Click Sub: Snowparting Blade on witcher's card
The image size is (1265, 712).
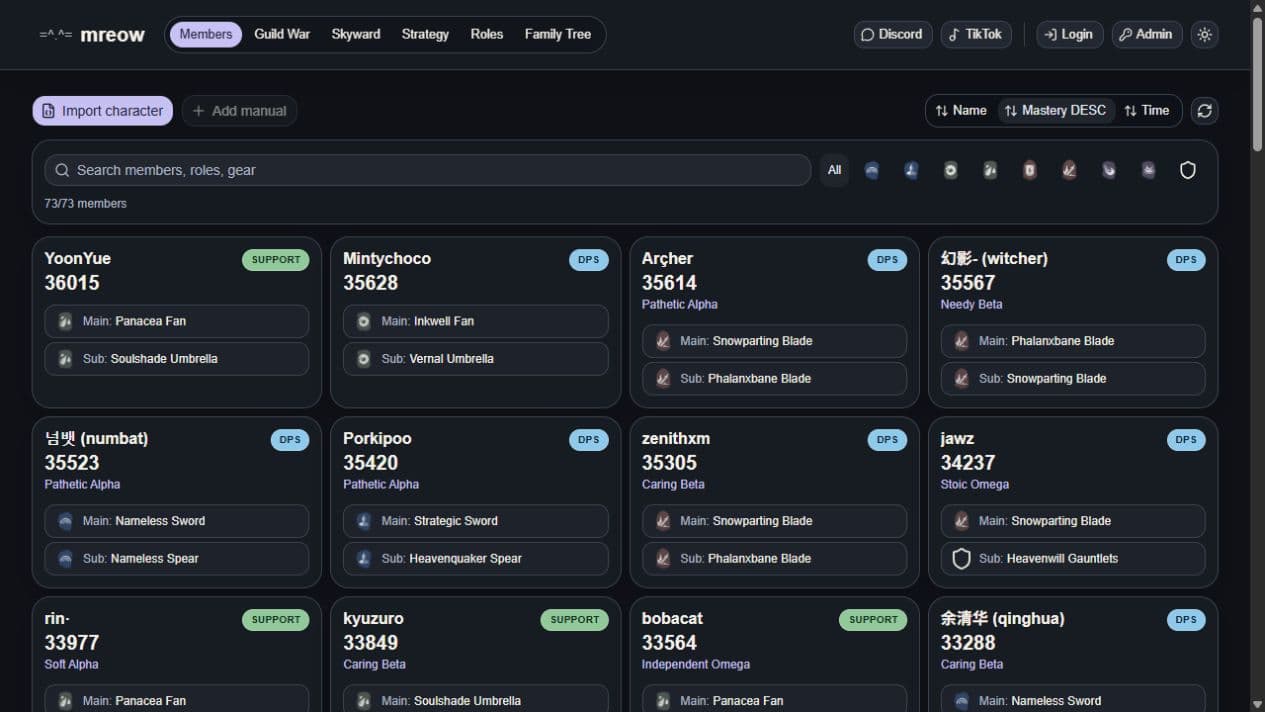(x=1073, y=379)
